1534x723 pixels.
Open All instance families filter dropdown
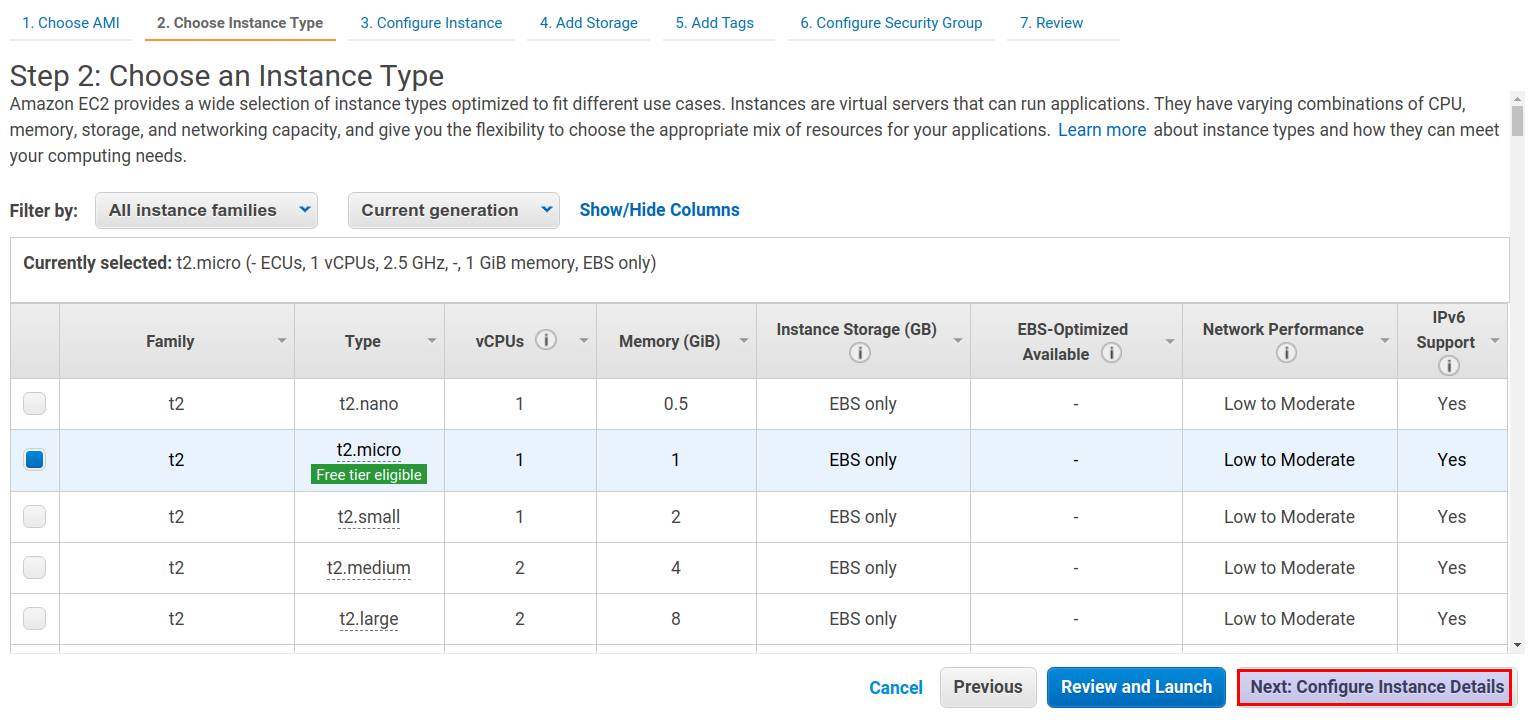[206, 210]
